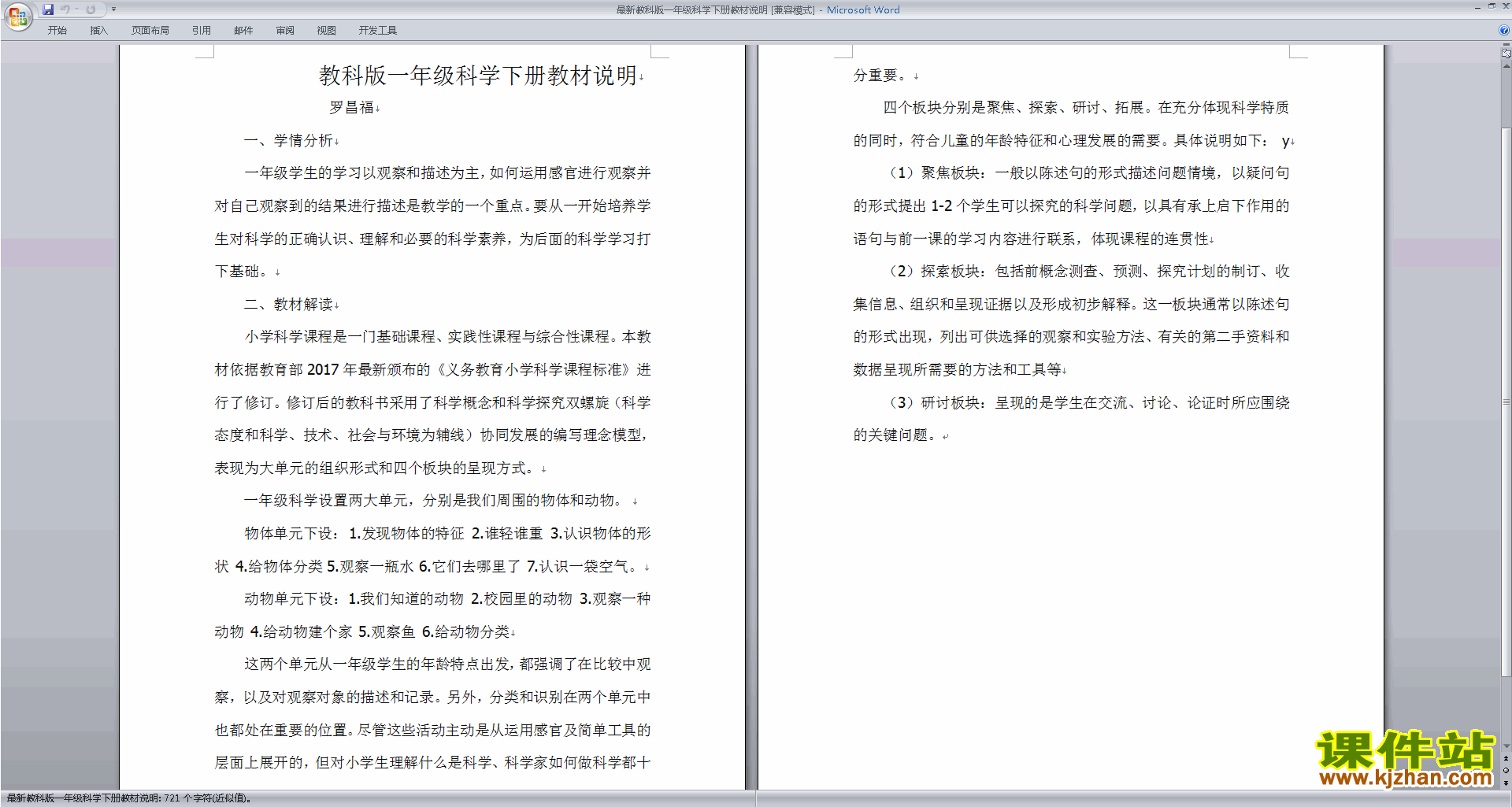Screen dimensions: 1512x807
Task: Go to the previous page
Action: pyautogui.click(x=1506, y=758)
